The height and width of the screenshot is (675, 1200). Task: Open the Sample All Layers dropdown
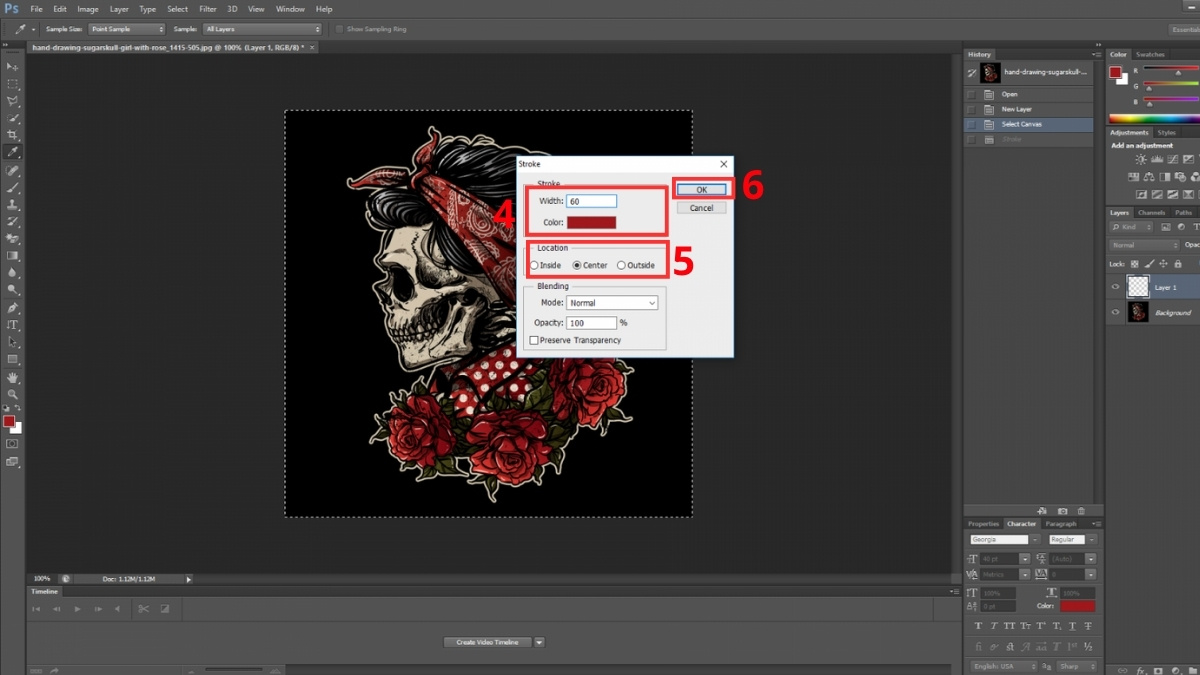(263, 29)
